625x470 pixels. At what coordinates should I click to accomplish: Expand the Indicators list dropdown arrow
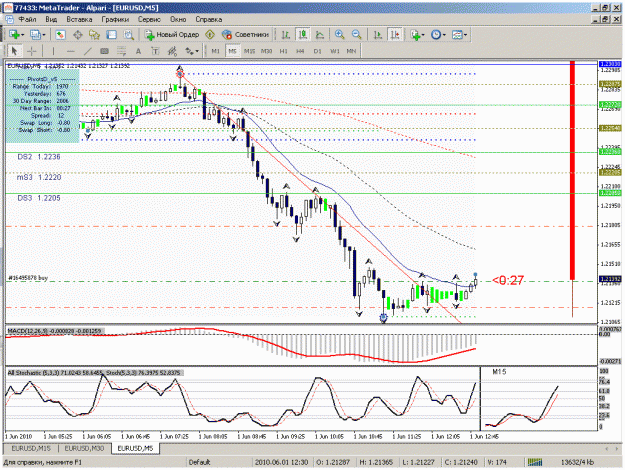(x=423, y=35)
